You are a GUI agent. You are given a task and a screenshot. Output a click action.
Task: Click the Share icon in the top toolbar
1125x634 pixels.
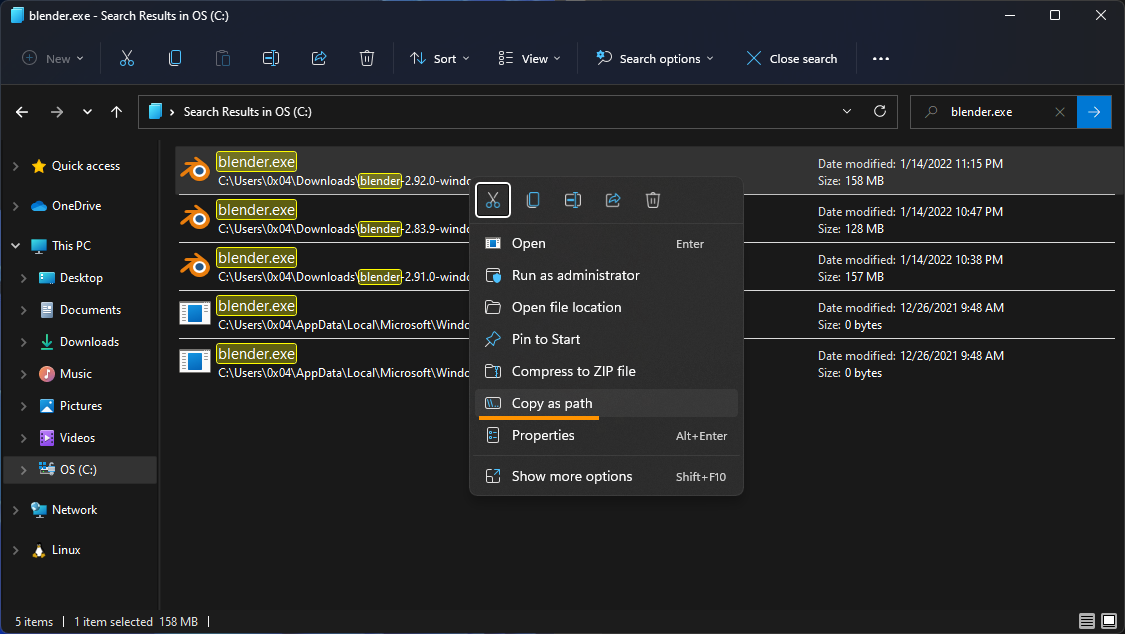pos(319,59)
